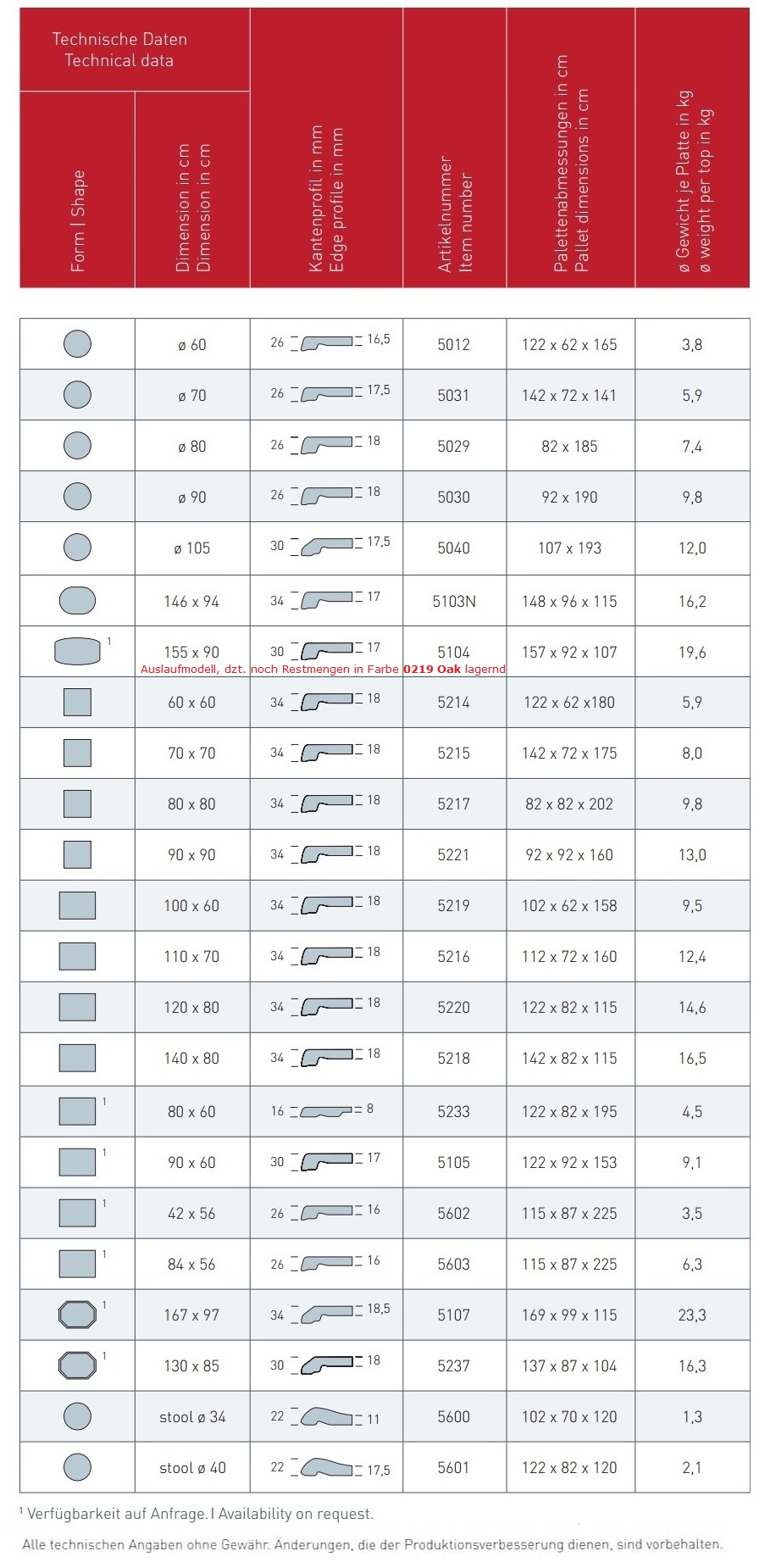Select the weight value 23,3
Image resolution: width=770 pixels, height=1568 pixels.
(x=692, y=1315)
